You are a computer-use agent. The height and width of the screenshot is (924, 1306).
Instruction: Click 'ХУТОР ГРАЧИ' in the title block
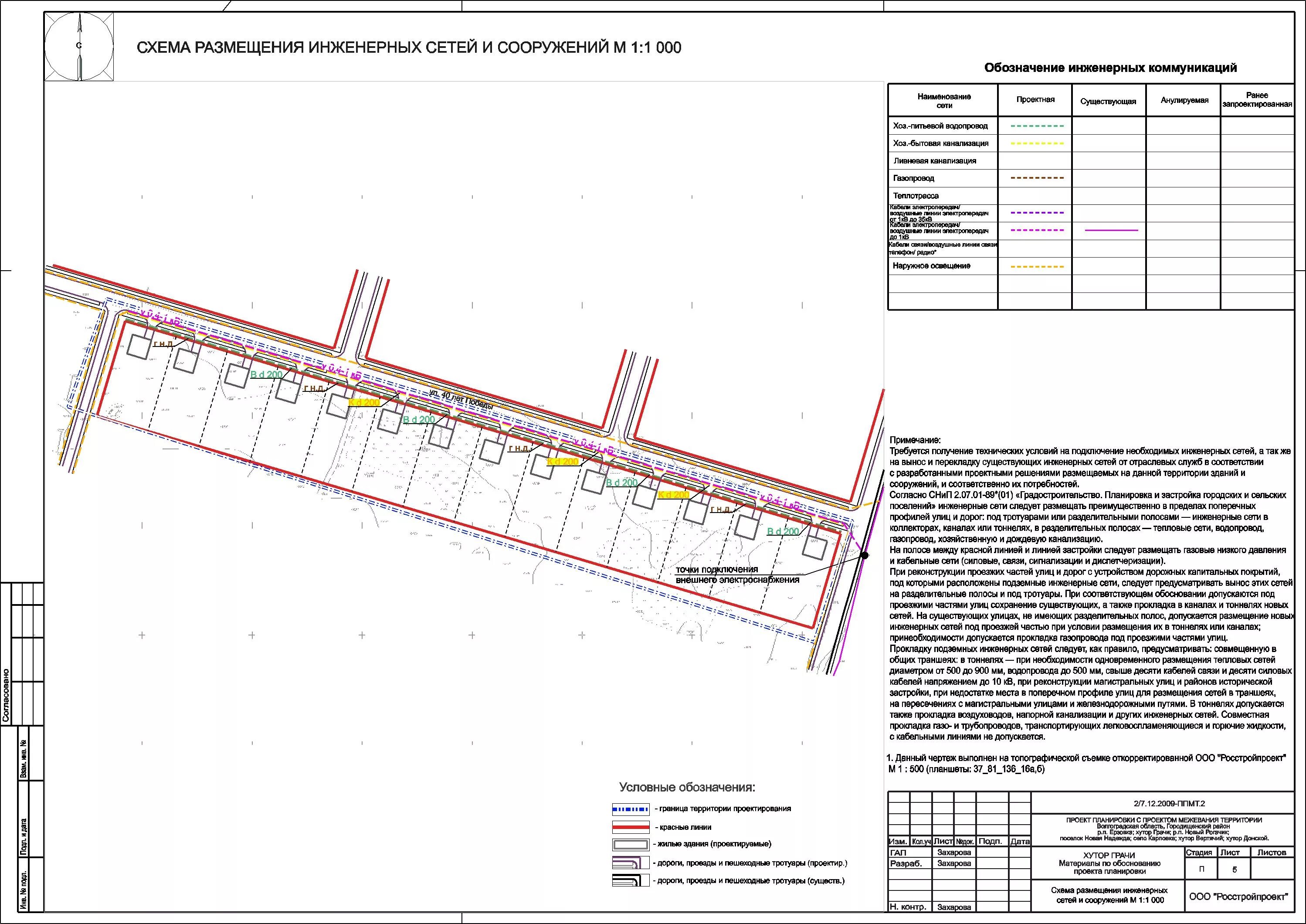pos(1109,855)
